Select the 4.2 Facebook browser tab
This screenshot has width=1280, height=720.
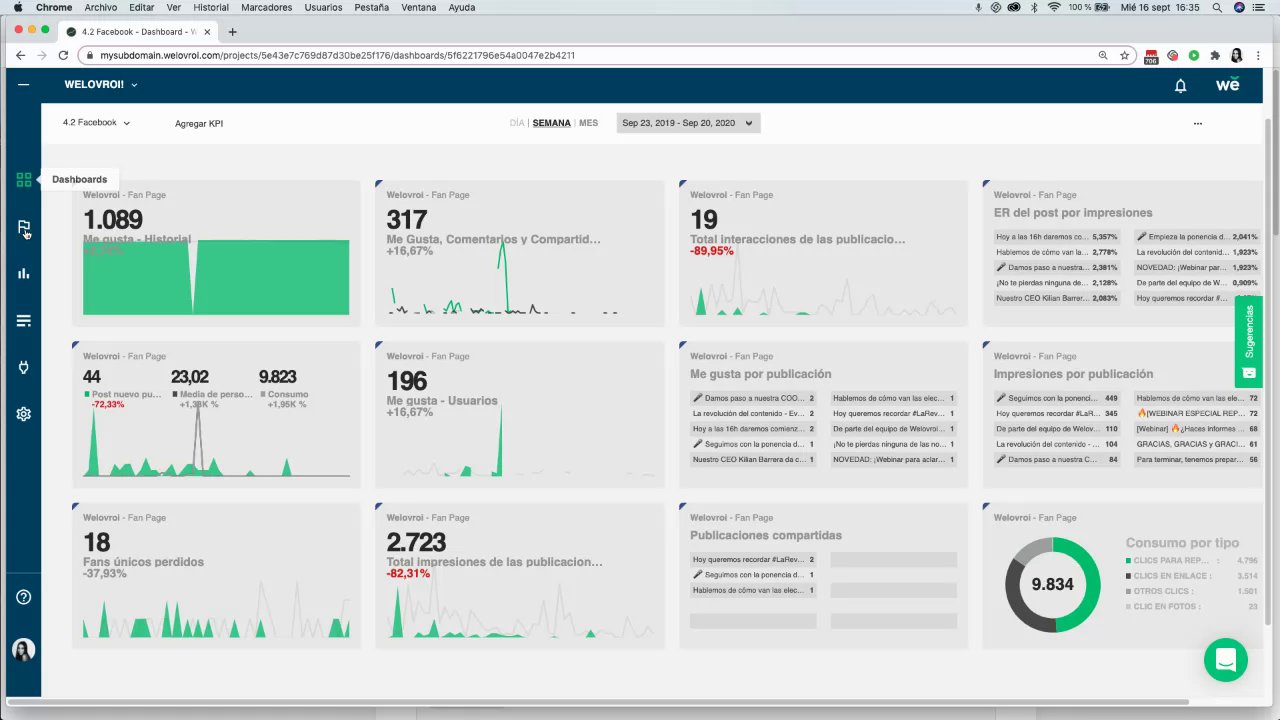(x=138, y=32)
